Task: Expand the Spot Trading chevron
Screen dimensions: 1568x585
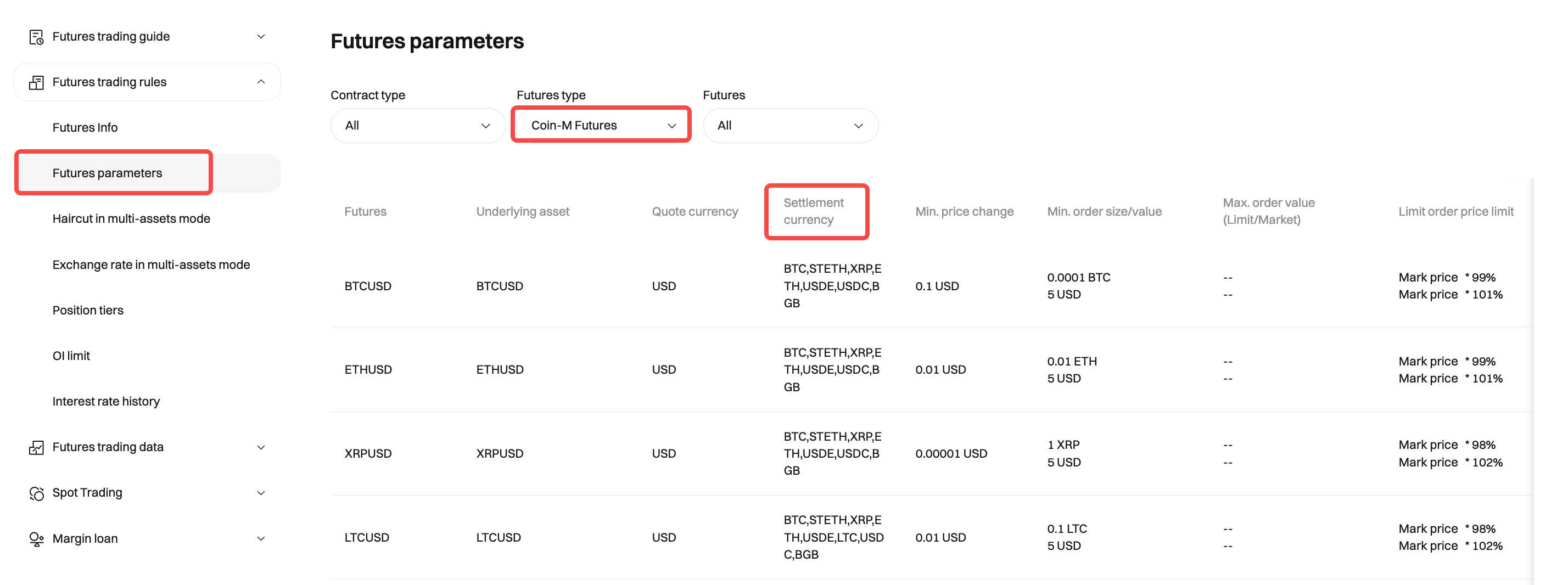Action: click(x=261, y=493)
